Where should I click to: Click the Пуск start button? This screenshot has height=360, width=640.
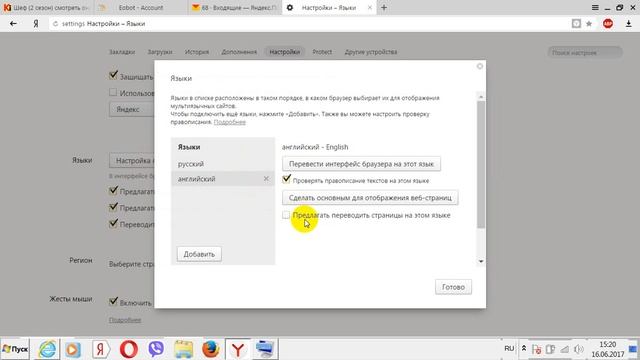point(15,349)
